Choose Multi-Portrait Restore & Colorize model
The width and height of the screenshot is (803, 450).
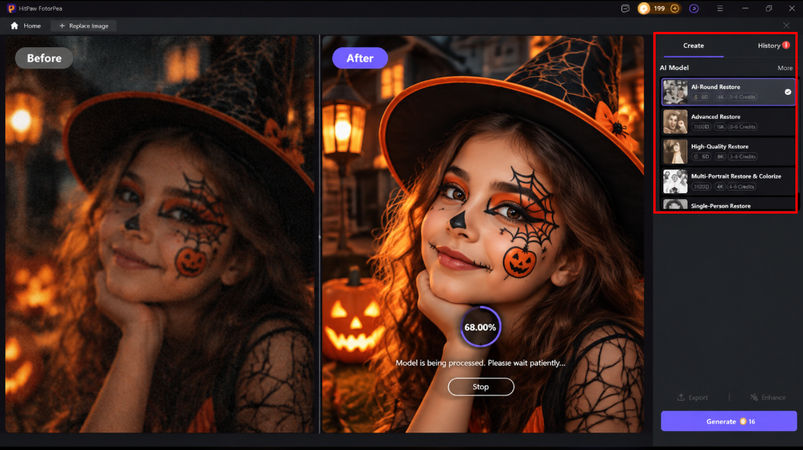728,181
